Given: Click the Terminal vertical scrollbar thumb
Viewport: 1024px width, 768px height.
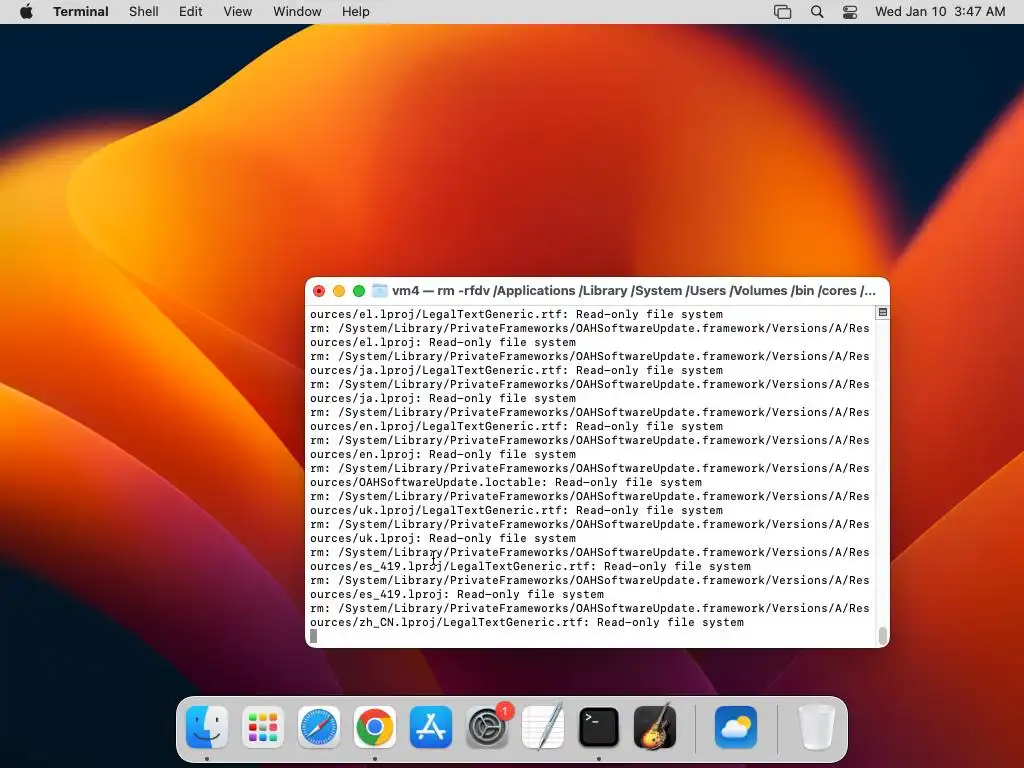Looking at the screenshot, I should (883, 635).
